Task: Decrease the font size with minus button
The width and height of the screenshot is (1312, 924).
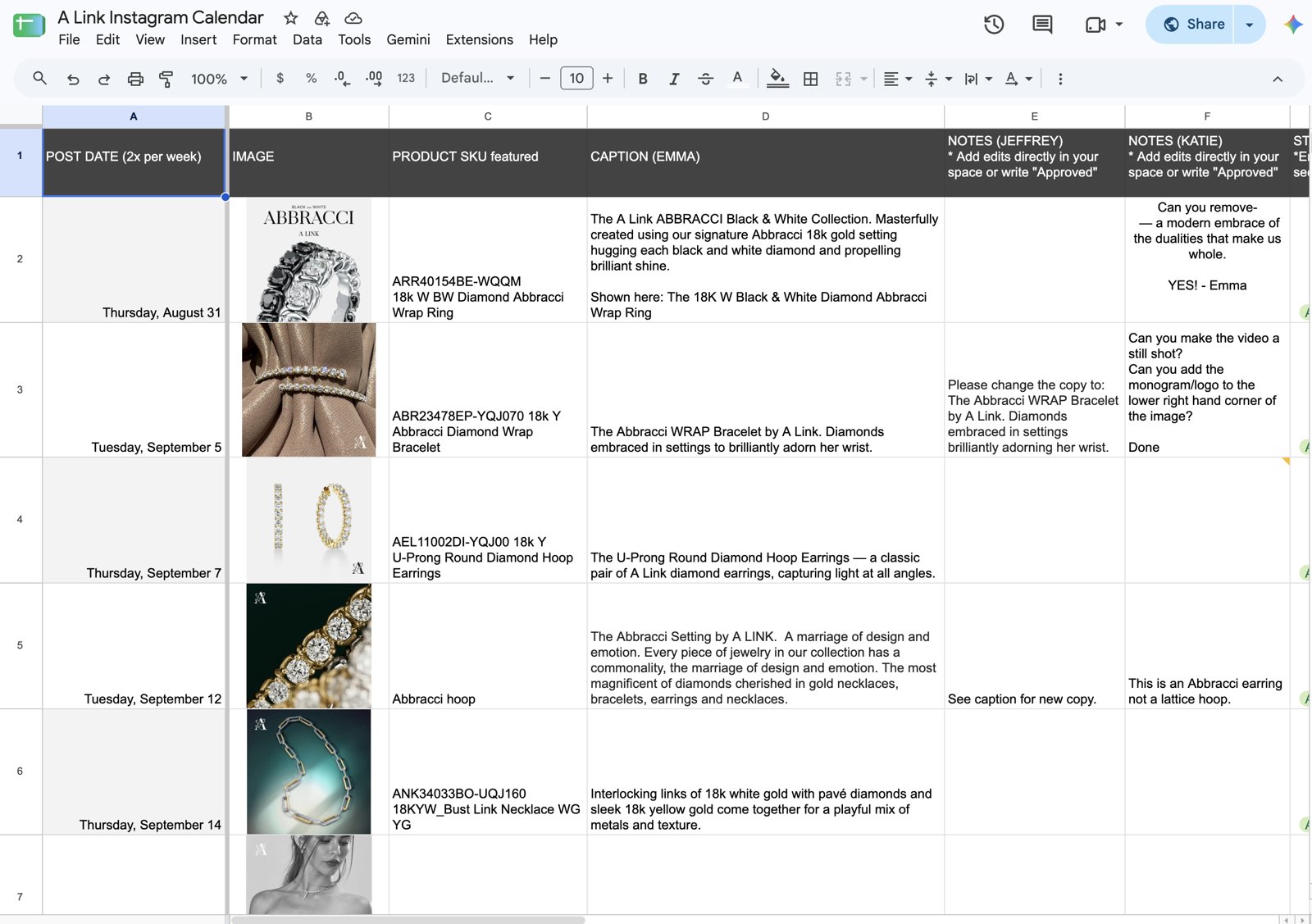Action: (544, 79)
